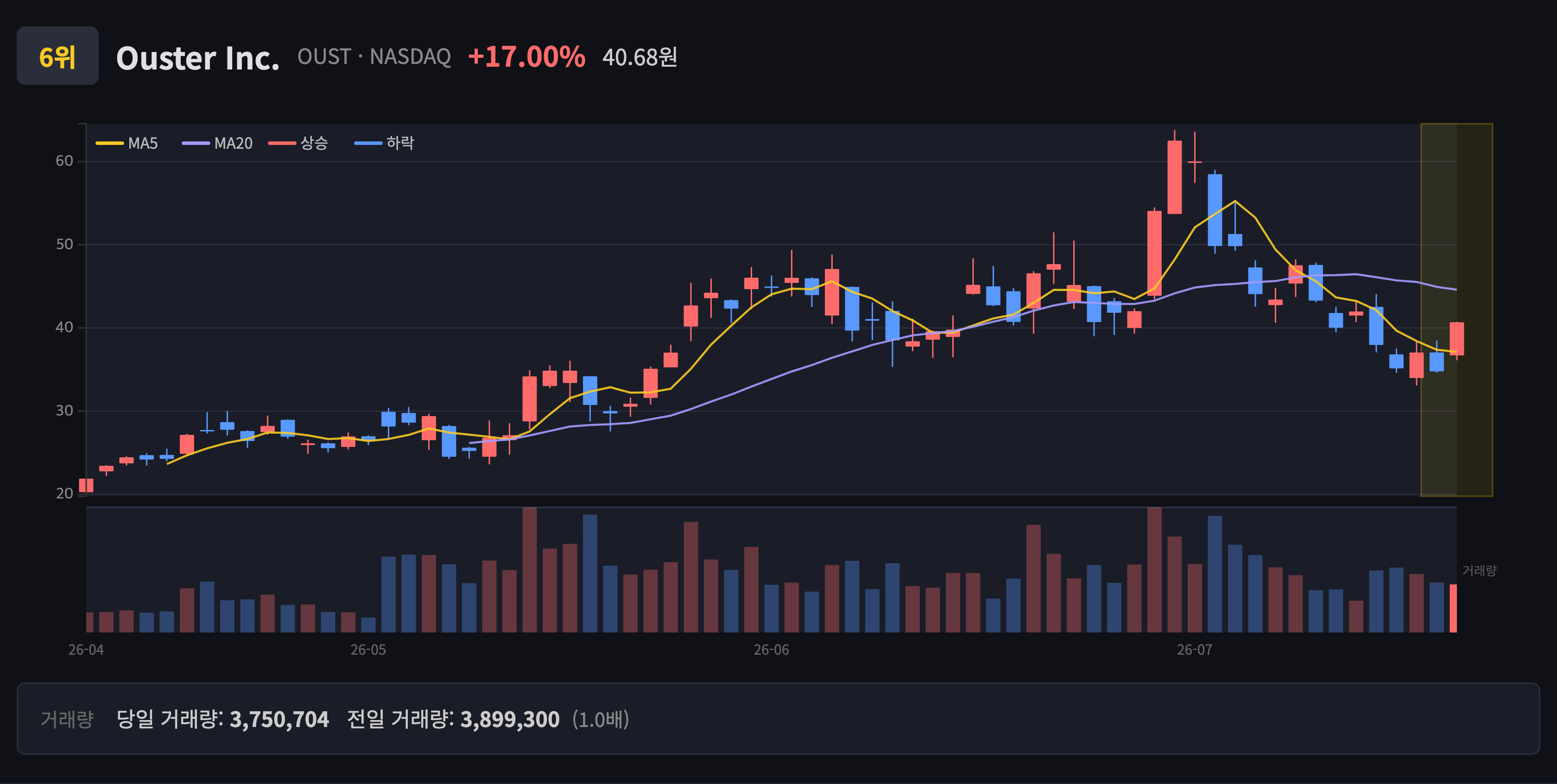
Task: Click the 26-07 date axis label
Action: [x=1194, y=650]
